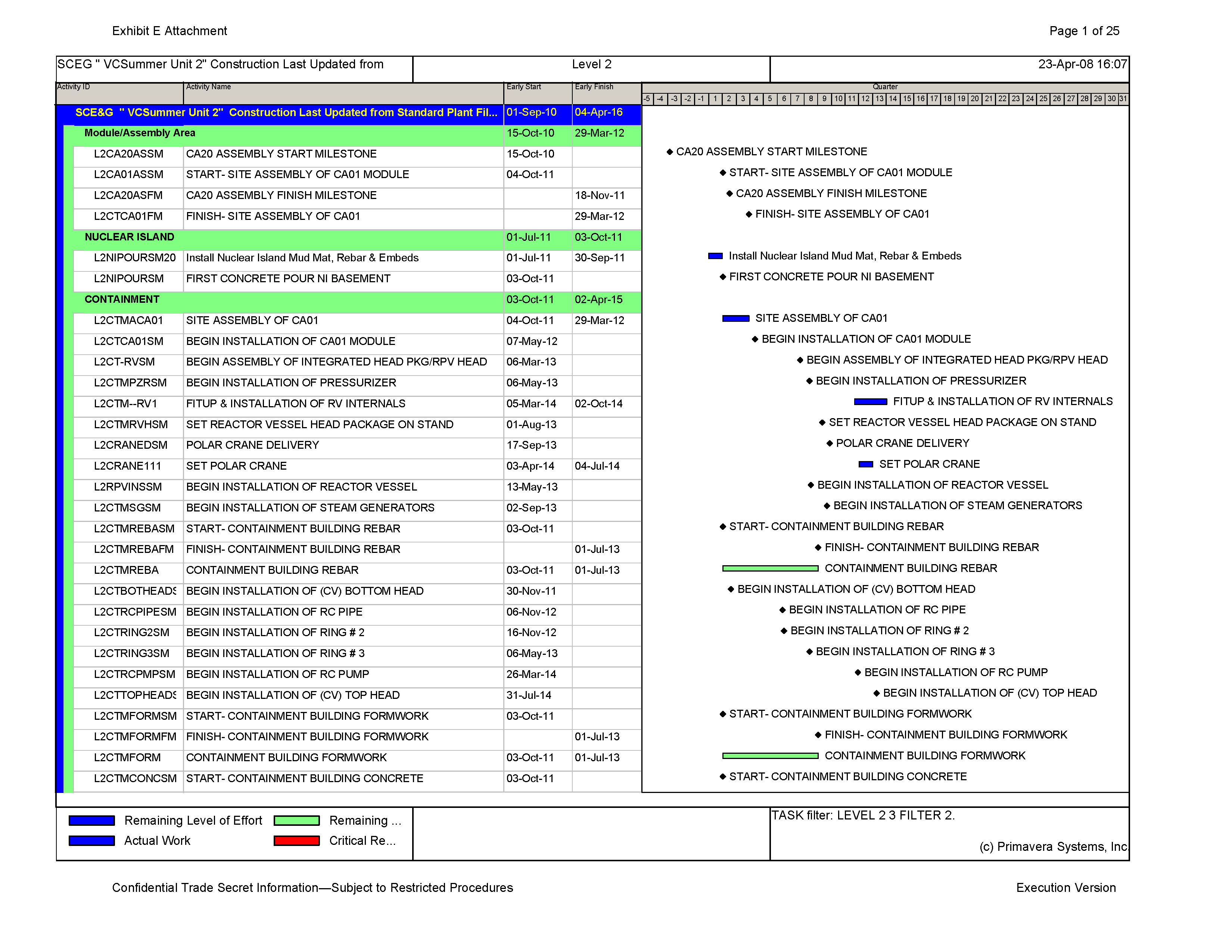Image resolution: width=1232 pixels, height=952 pixels.
Task: Click early finish date 18-Nov-11
Action: 600,196
